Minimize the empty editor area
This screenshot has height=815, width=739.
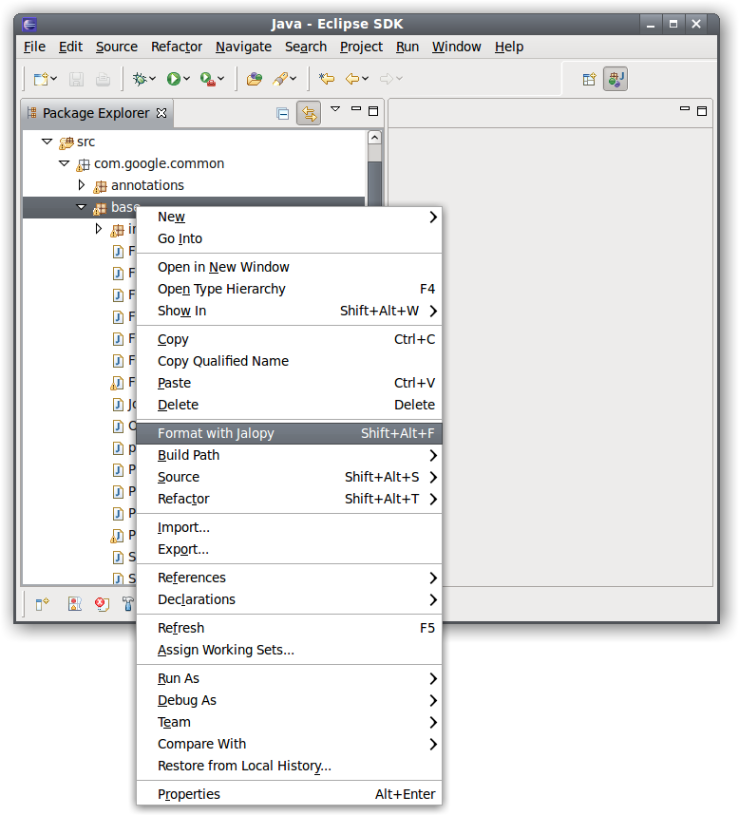point(684,109)
